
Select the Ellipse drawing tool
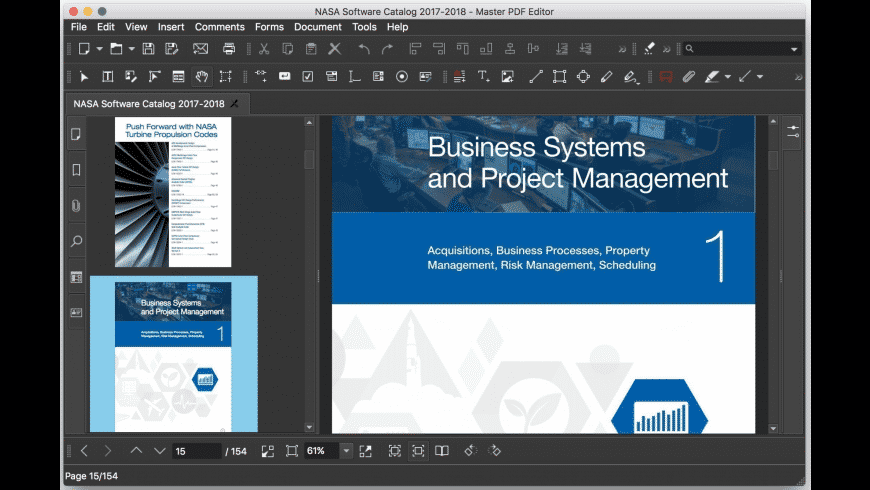[x=583, y=77]
